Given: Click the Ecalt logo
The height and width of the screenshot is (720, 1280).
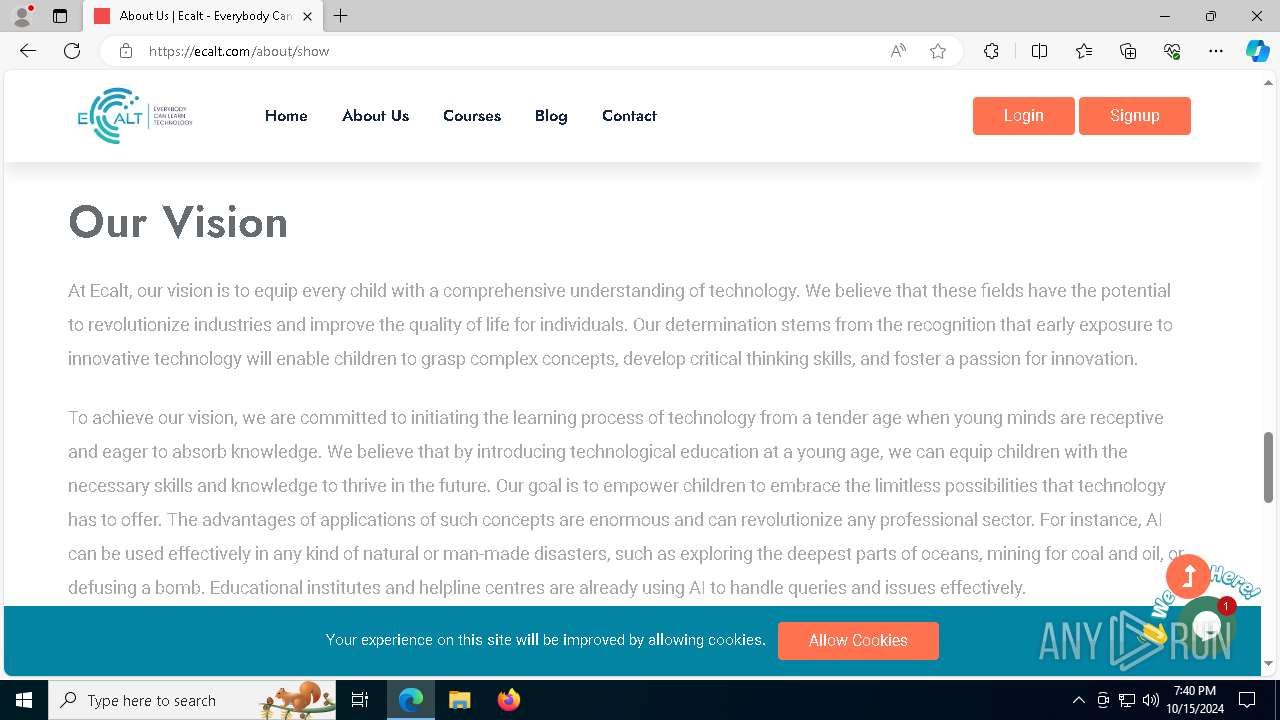Looking at the screenshot, I should (135, 116).
